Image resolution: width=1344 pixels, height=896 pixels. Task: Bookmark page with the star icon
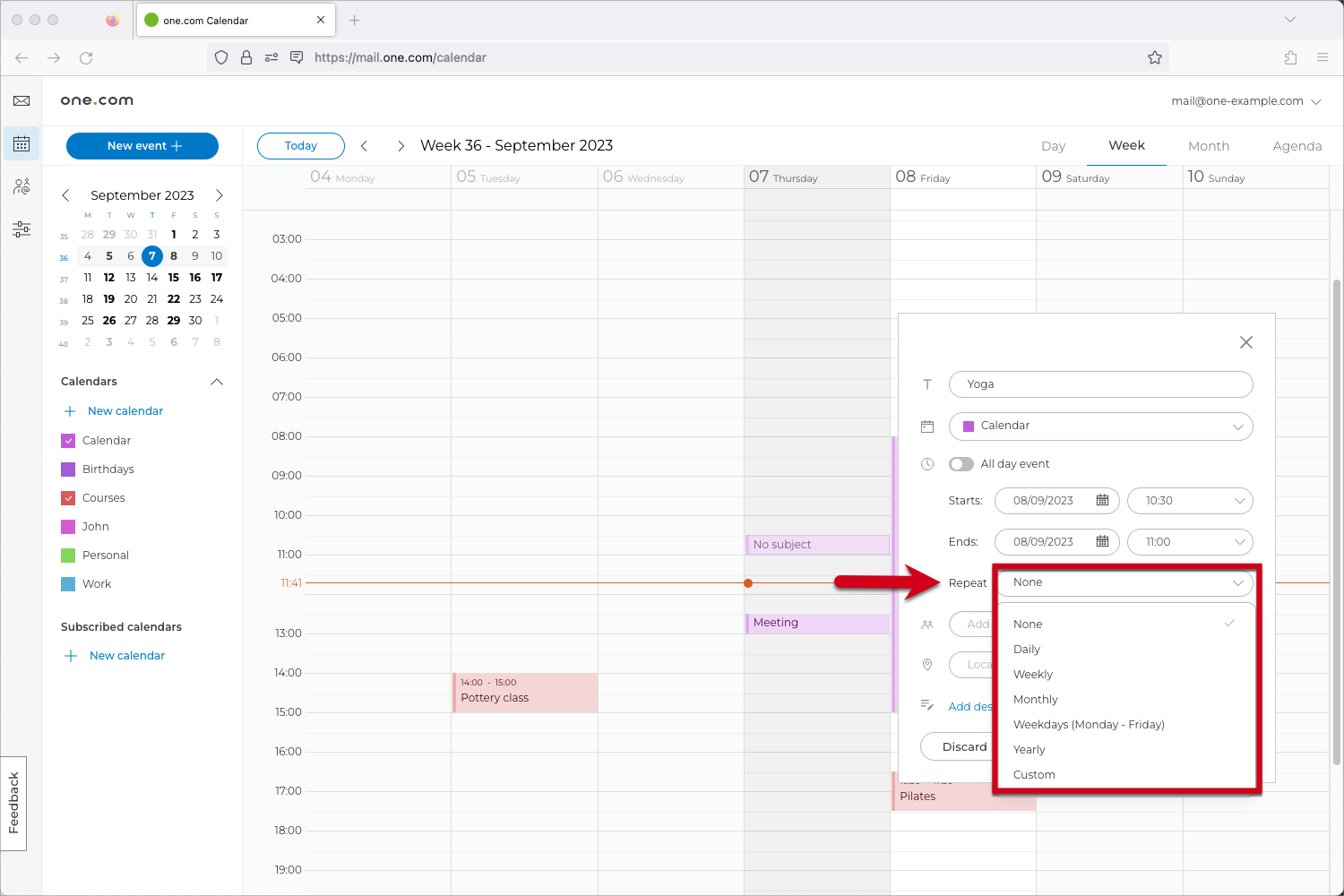pos(1154,57)
